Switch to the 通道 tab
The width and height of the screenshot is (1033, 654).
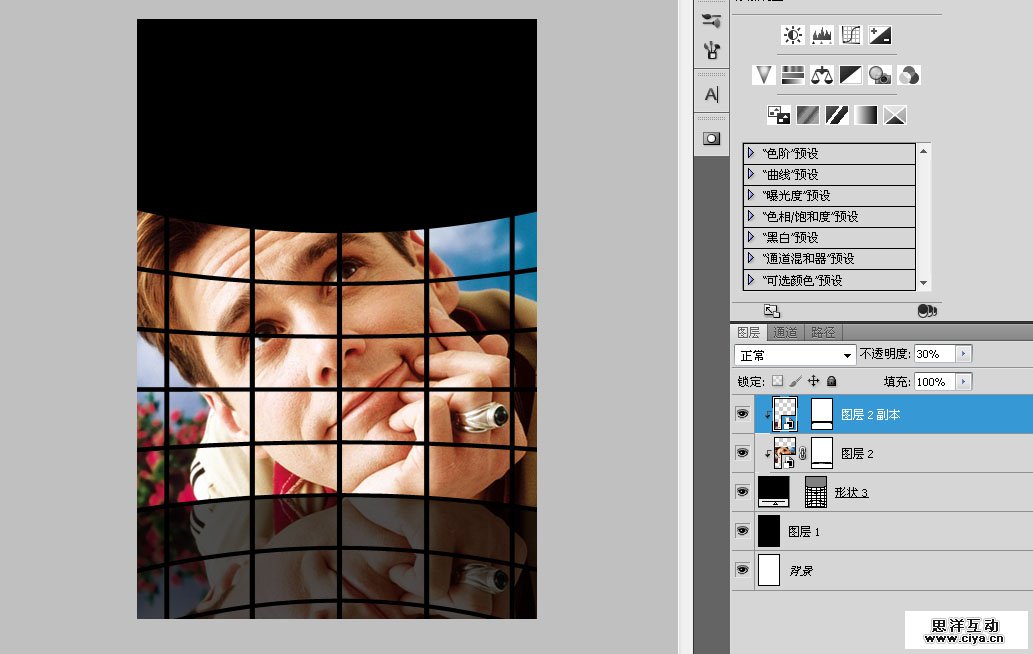(x=786, y=333)
